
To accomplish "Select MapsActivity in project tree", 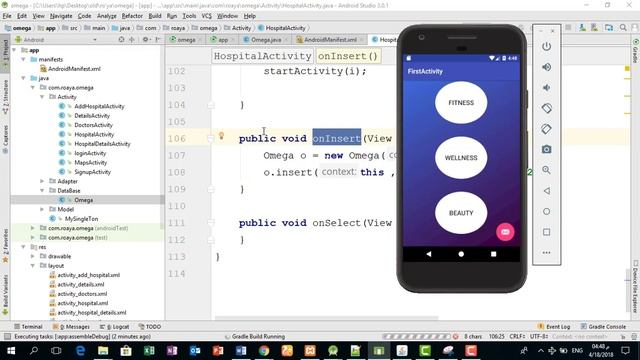I will [91, 162].
